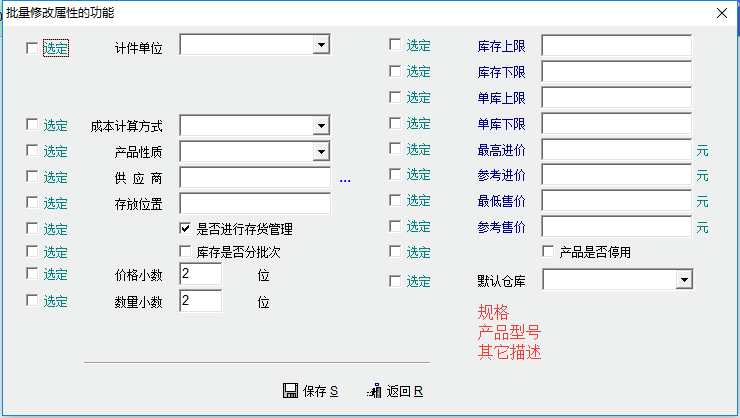Enable the 库存是否分批次 checkbox

pyautogui.click(x=185, y=251)
